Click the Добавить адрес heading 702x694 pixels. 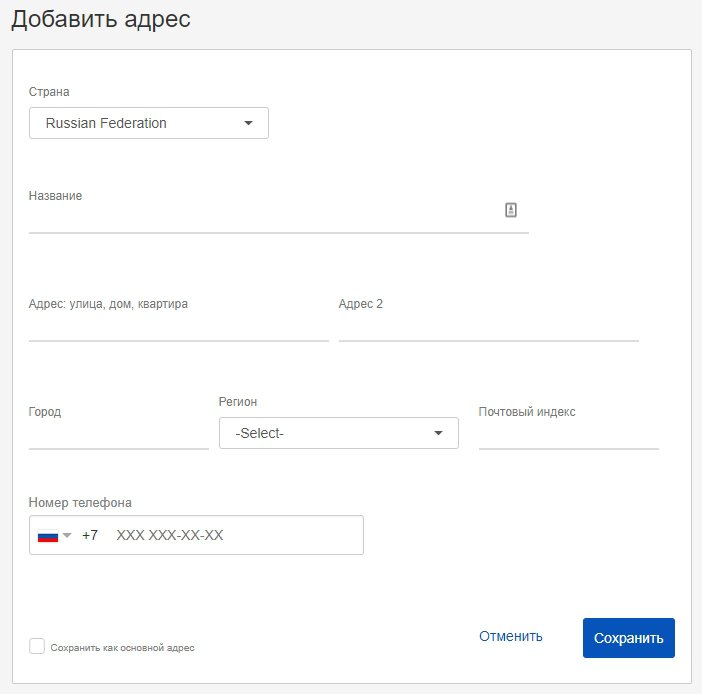(101, 19)
